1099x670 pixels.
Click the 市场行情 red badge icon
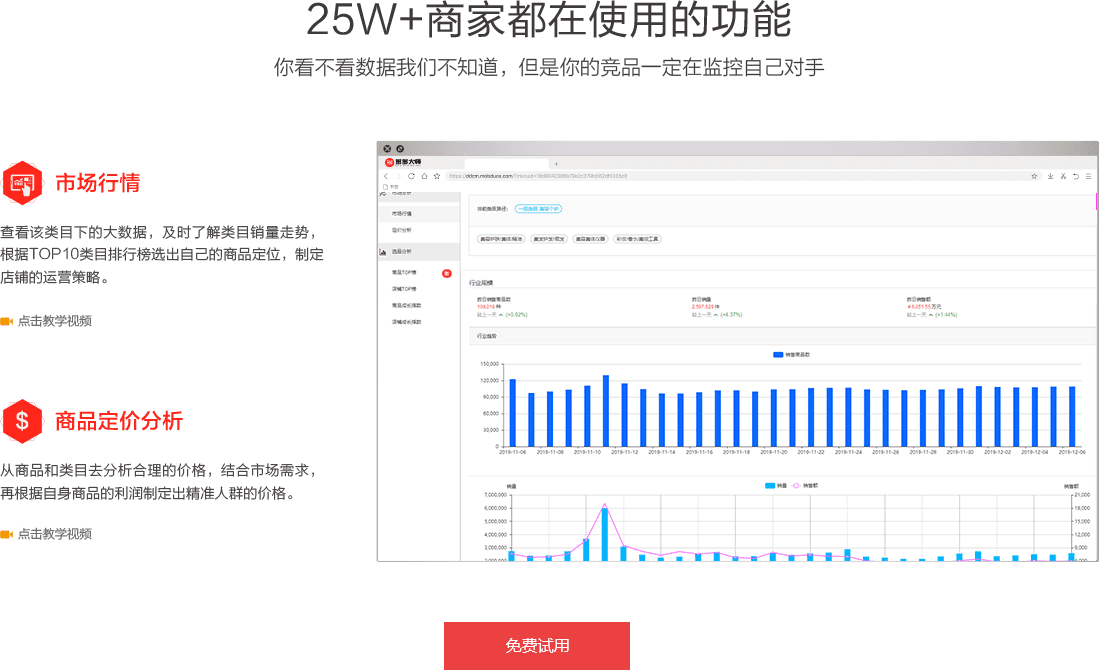21,182
